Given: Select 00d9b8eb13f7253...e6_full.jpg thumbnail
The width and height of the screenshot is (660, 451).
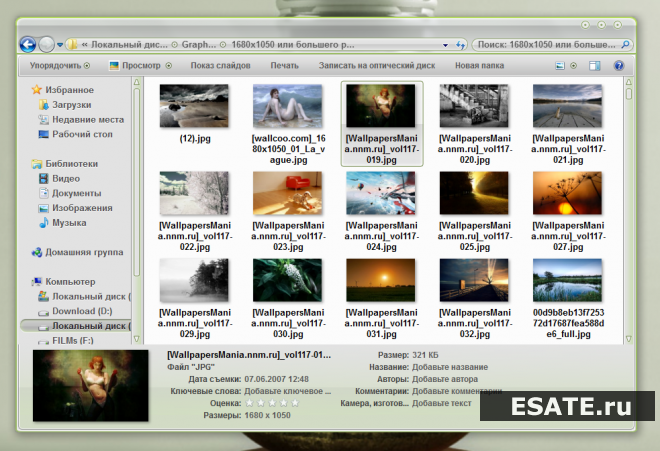Looking at the screenshot, I should point(567,280).
